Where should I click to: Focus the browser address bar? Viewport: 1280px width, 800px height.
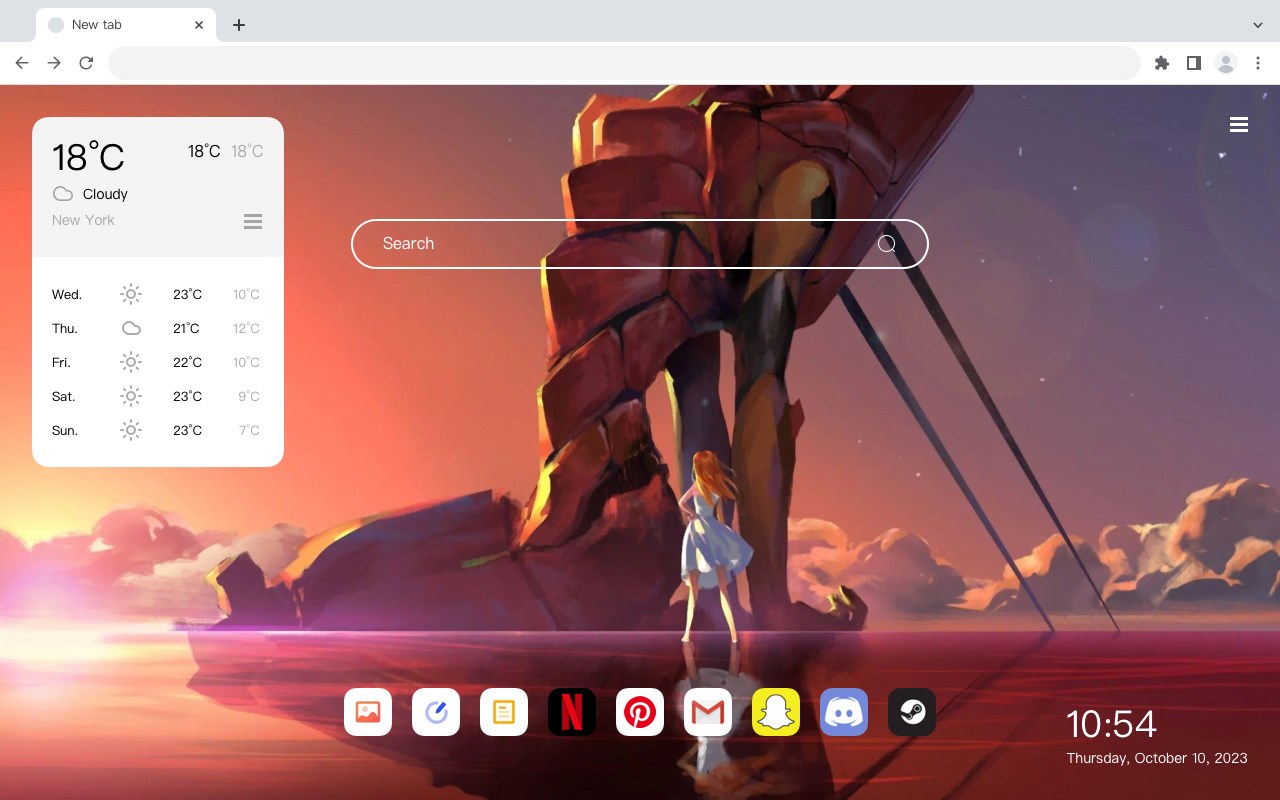click(624, 63)
